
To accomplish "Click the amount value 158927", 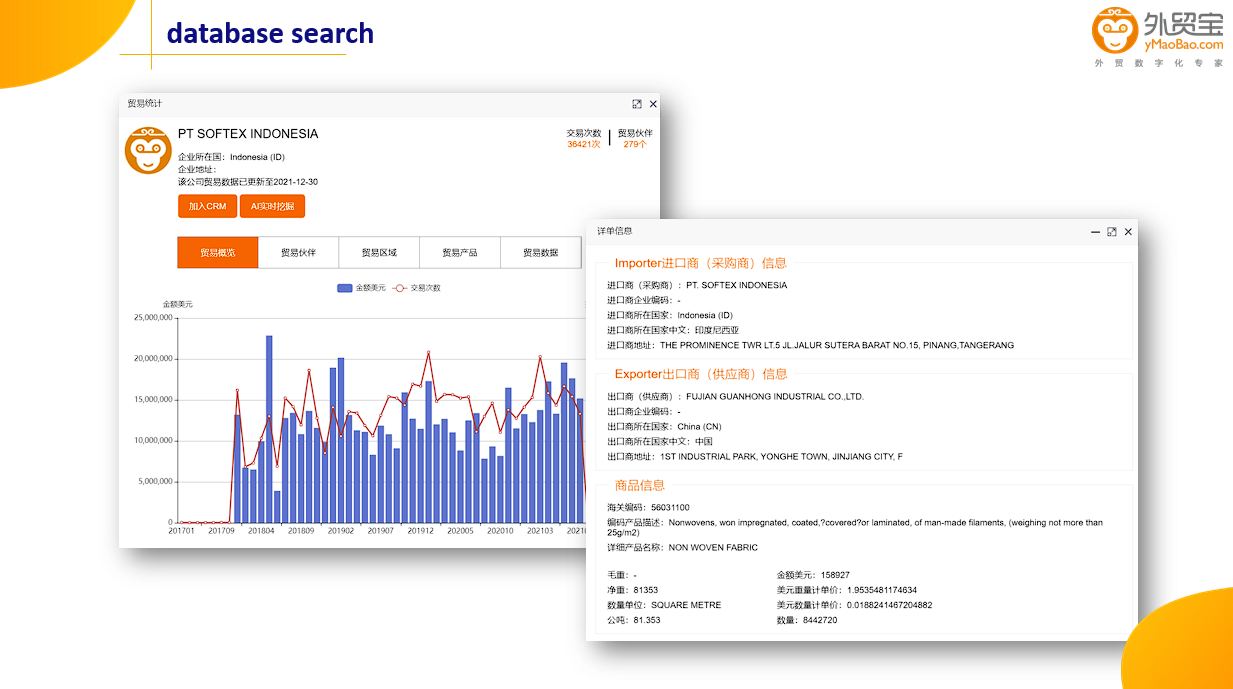I will point(833,575).
